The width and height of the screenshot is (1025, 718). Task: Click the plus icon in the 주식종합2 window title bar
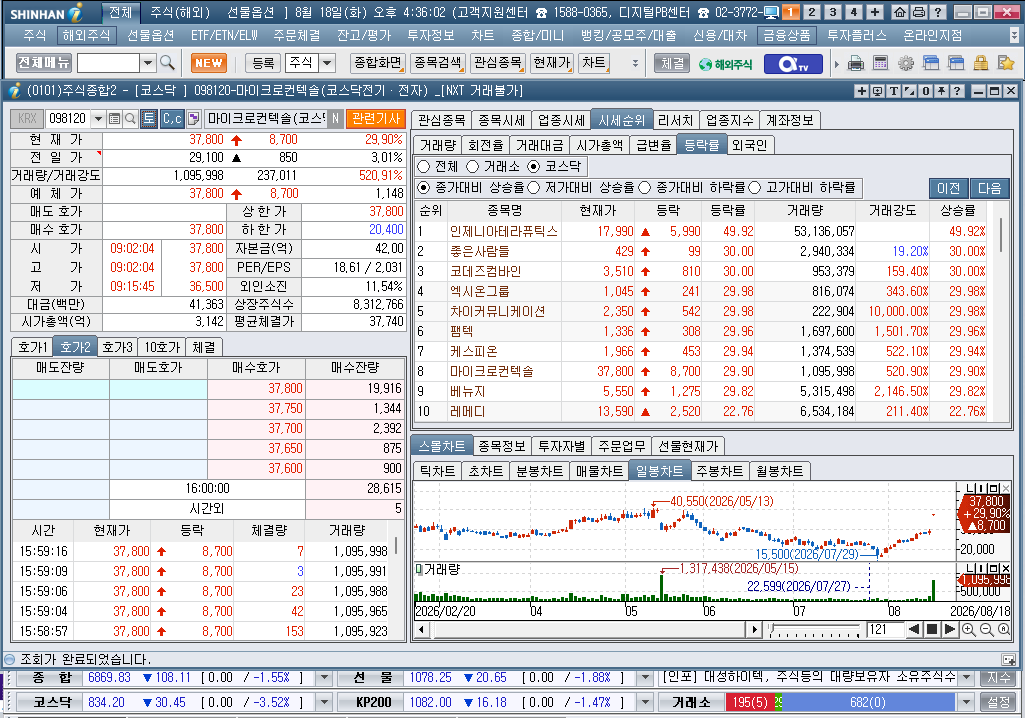[x=862, y=91]
